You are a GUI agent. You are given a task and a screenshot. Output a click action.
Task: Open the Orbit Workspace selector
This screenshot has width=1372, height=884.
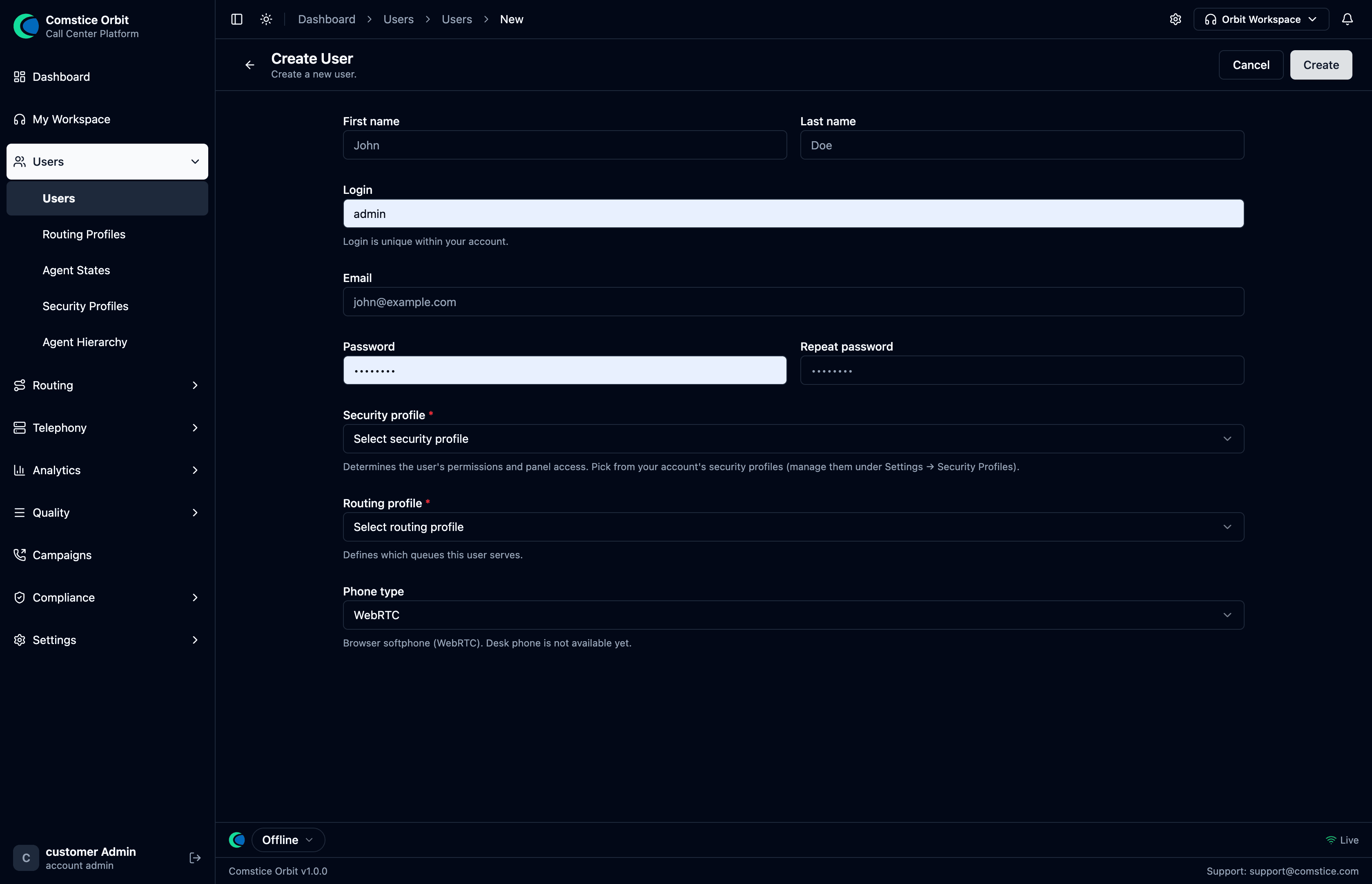1261,19
